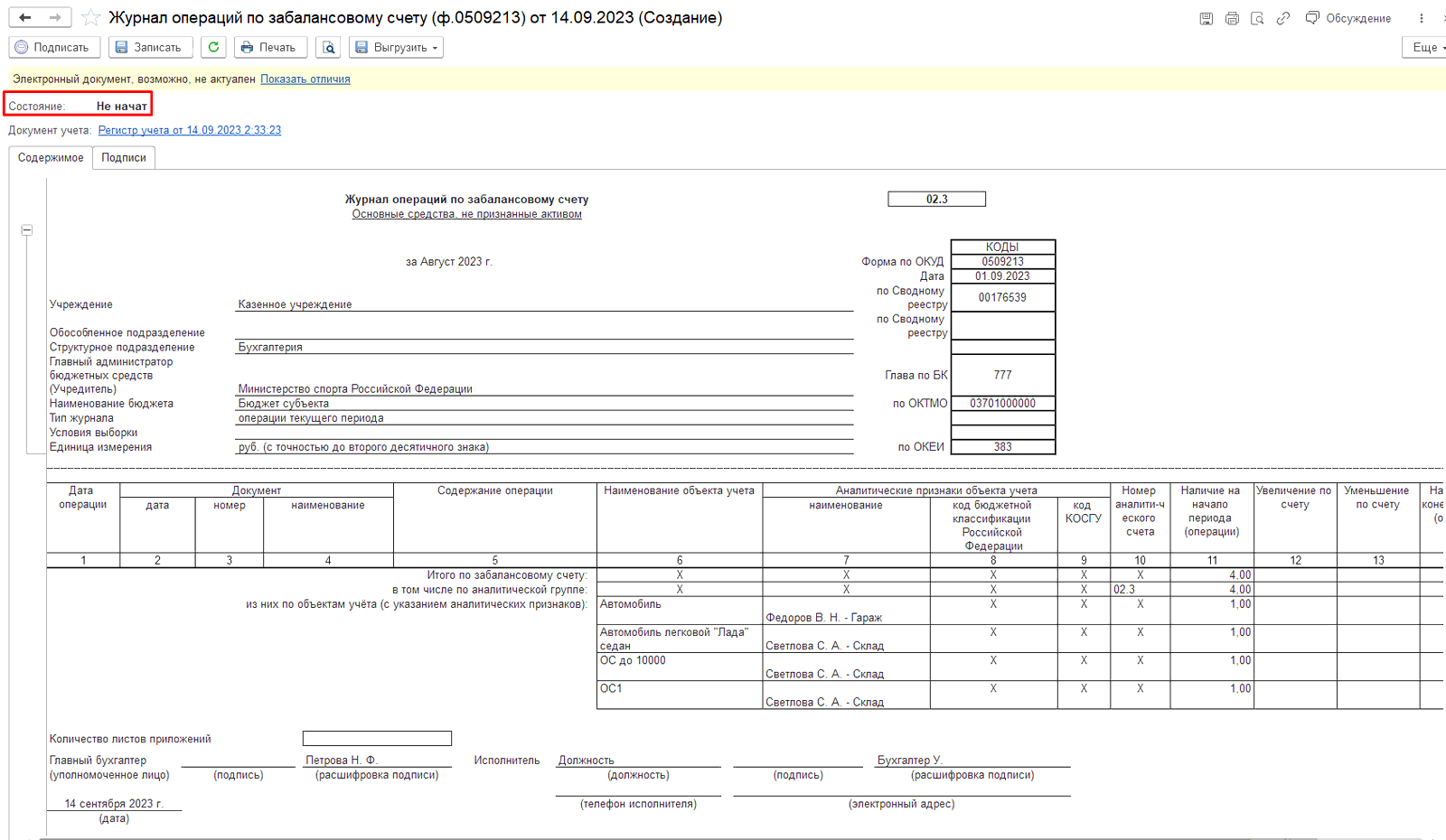Copy link with the chain icon
The width and height of the screenshot is (1446, 840).
click(x=1283, y=18)
